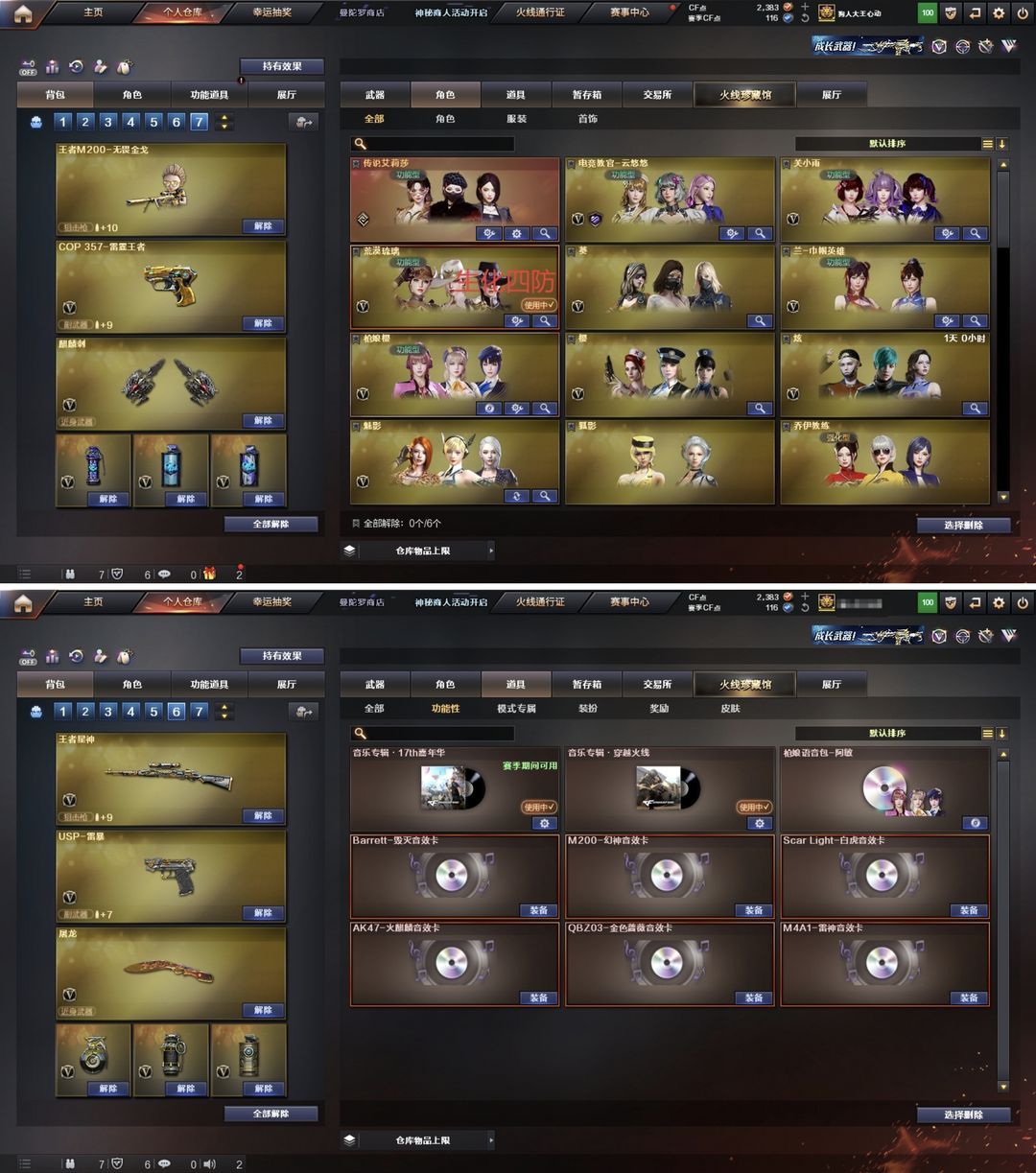Toggle 使用中 status on 荒漠琉璃 card
1036x1173 pixels.
click(539, 305)
